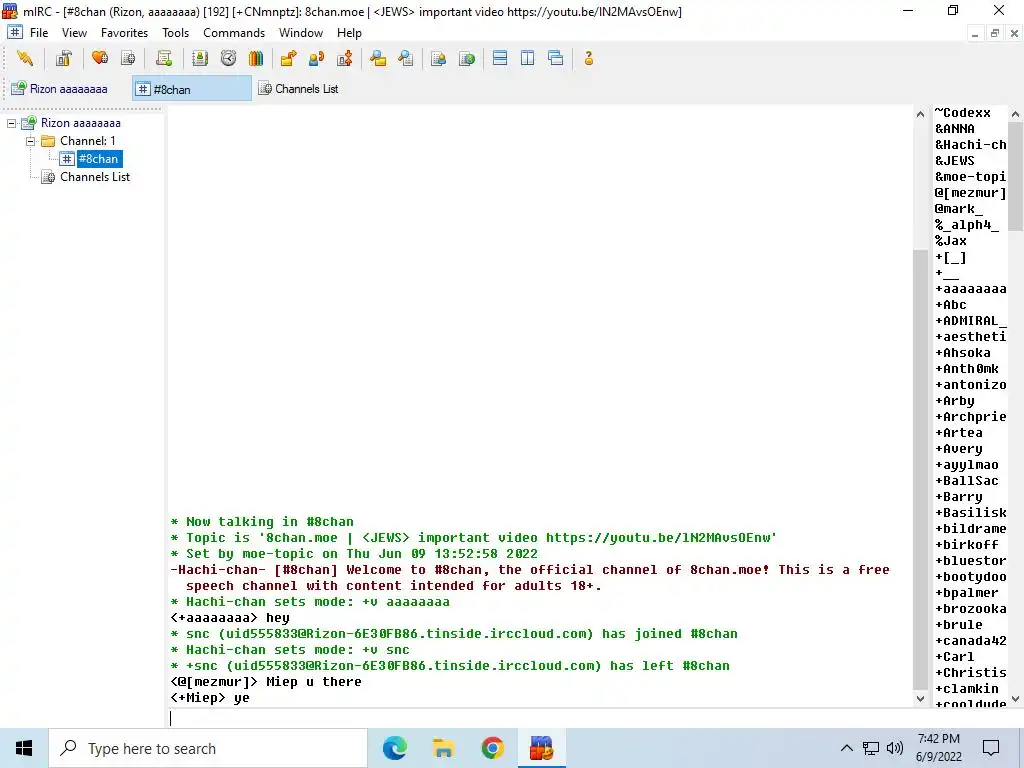Click the Send File folder-arrow icon
The width and height of the screenshot is (1024, 768).
[288, 59]
